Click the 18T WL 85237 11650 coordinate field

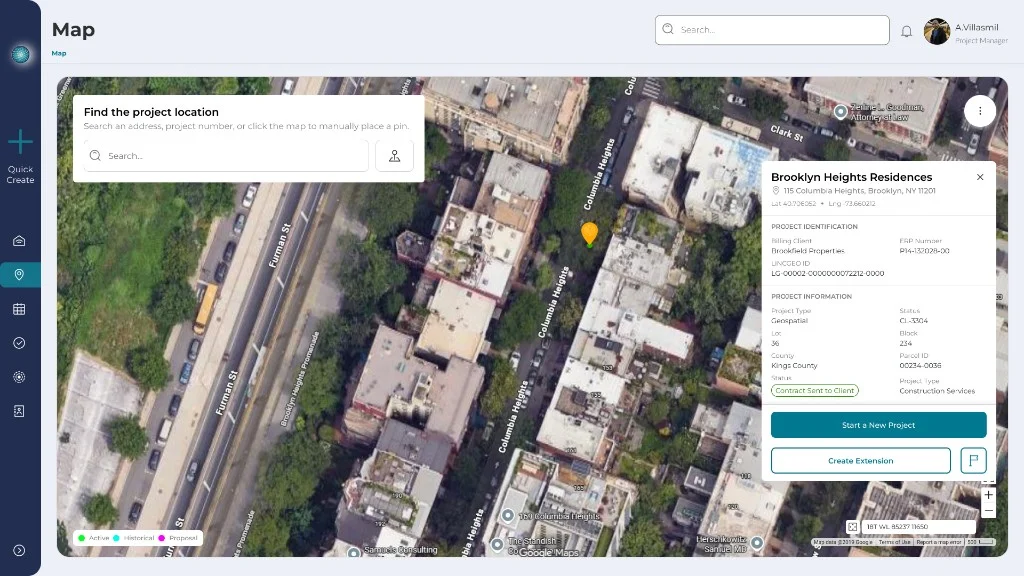tap(918, 526)
